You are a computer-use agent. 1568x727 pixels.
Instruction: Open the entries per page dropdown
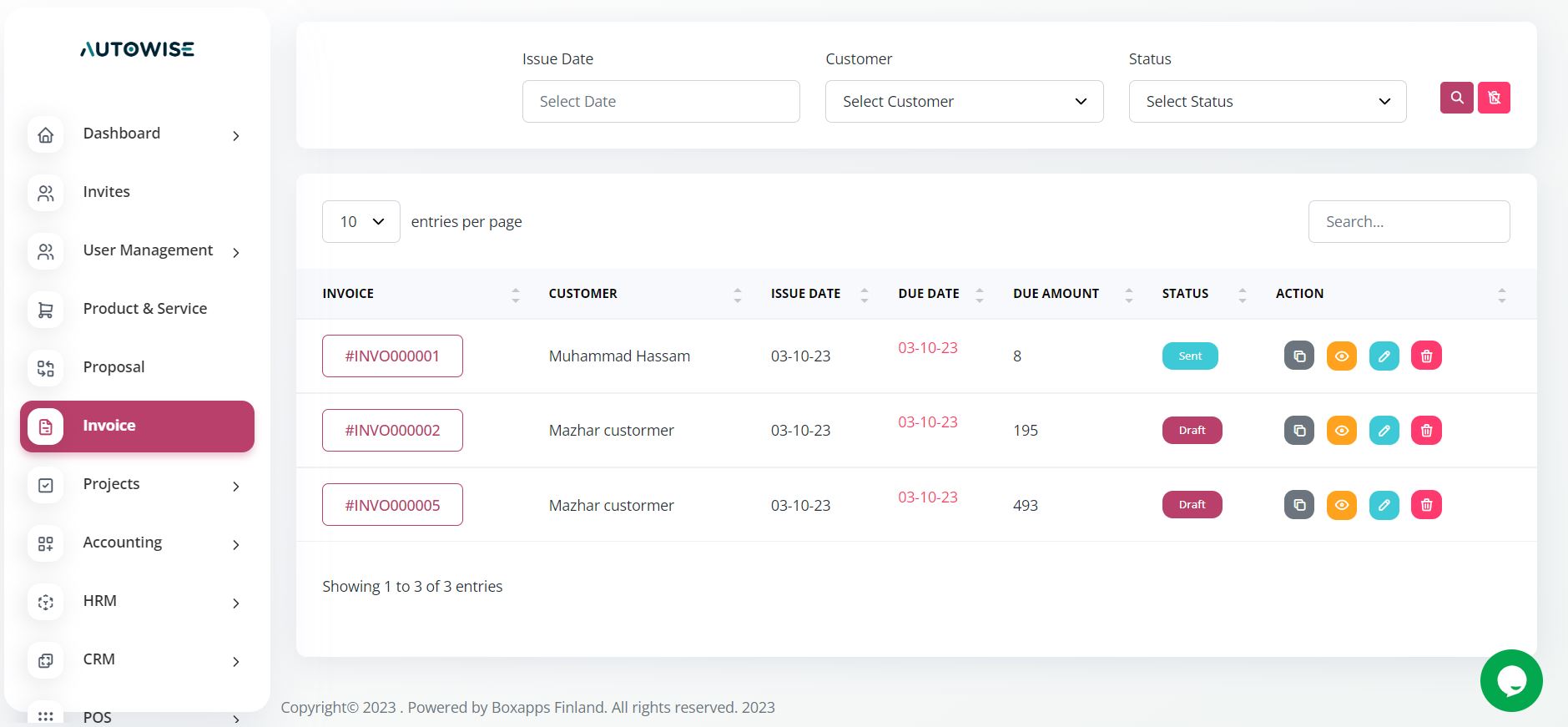coord(360,221)
